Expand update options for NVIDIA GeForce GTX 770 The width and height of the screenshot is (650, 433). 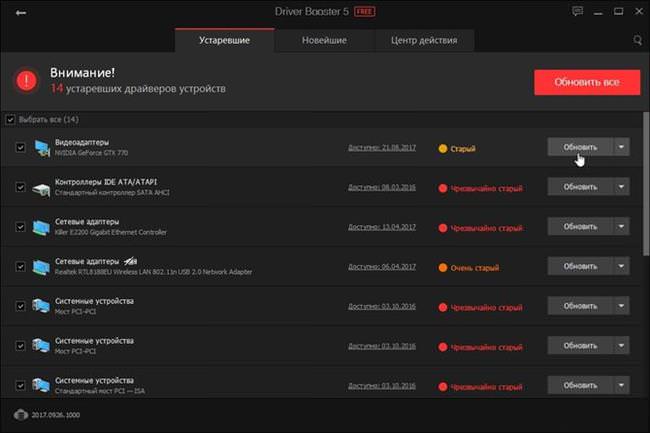(621, 147)
